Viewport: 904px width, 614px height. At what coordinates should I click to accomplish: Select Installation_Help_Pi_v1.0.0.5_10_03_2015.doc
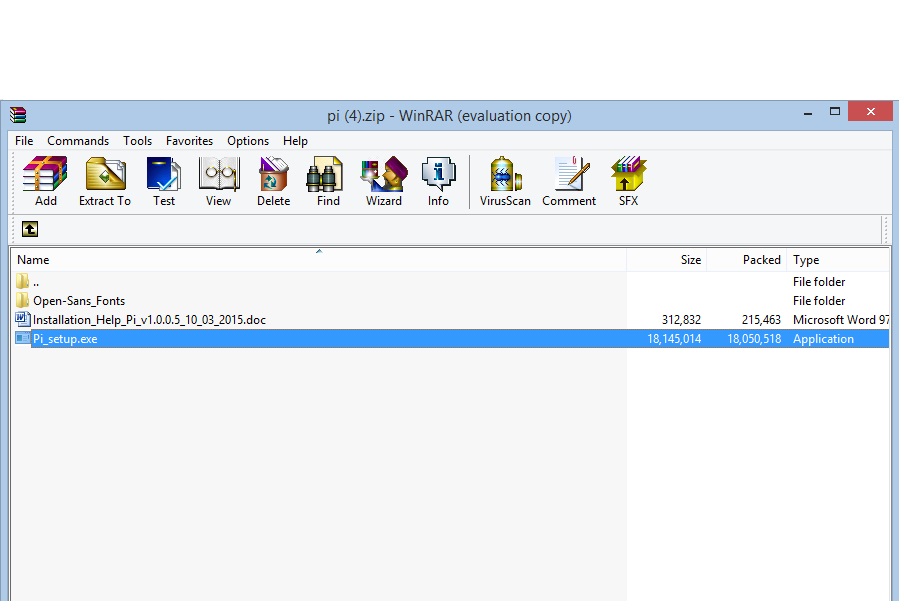pos(149,320)
